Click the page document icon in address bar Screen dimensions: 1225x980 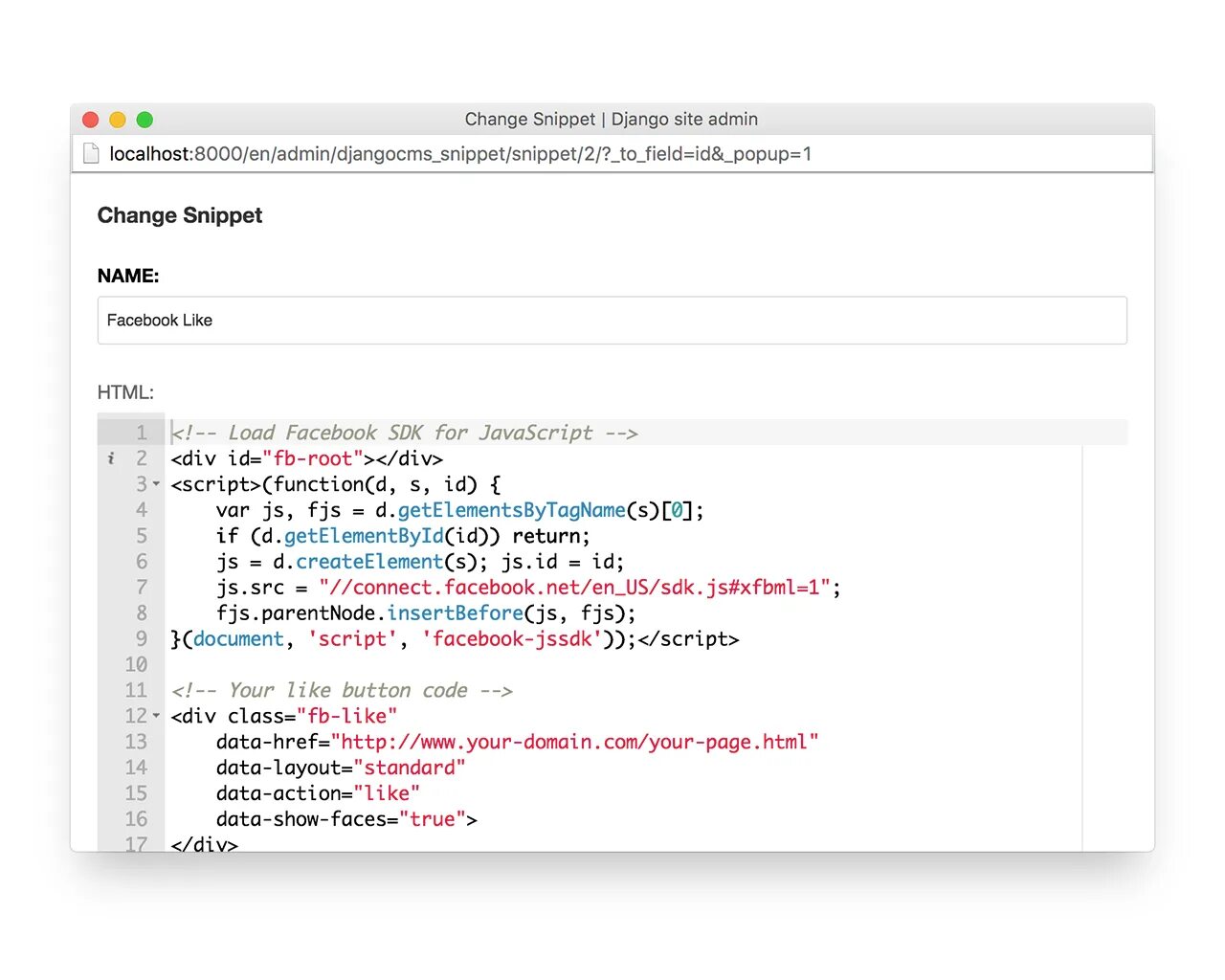[91, 153]
